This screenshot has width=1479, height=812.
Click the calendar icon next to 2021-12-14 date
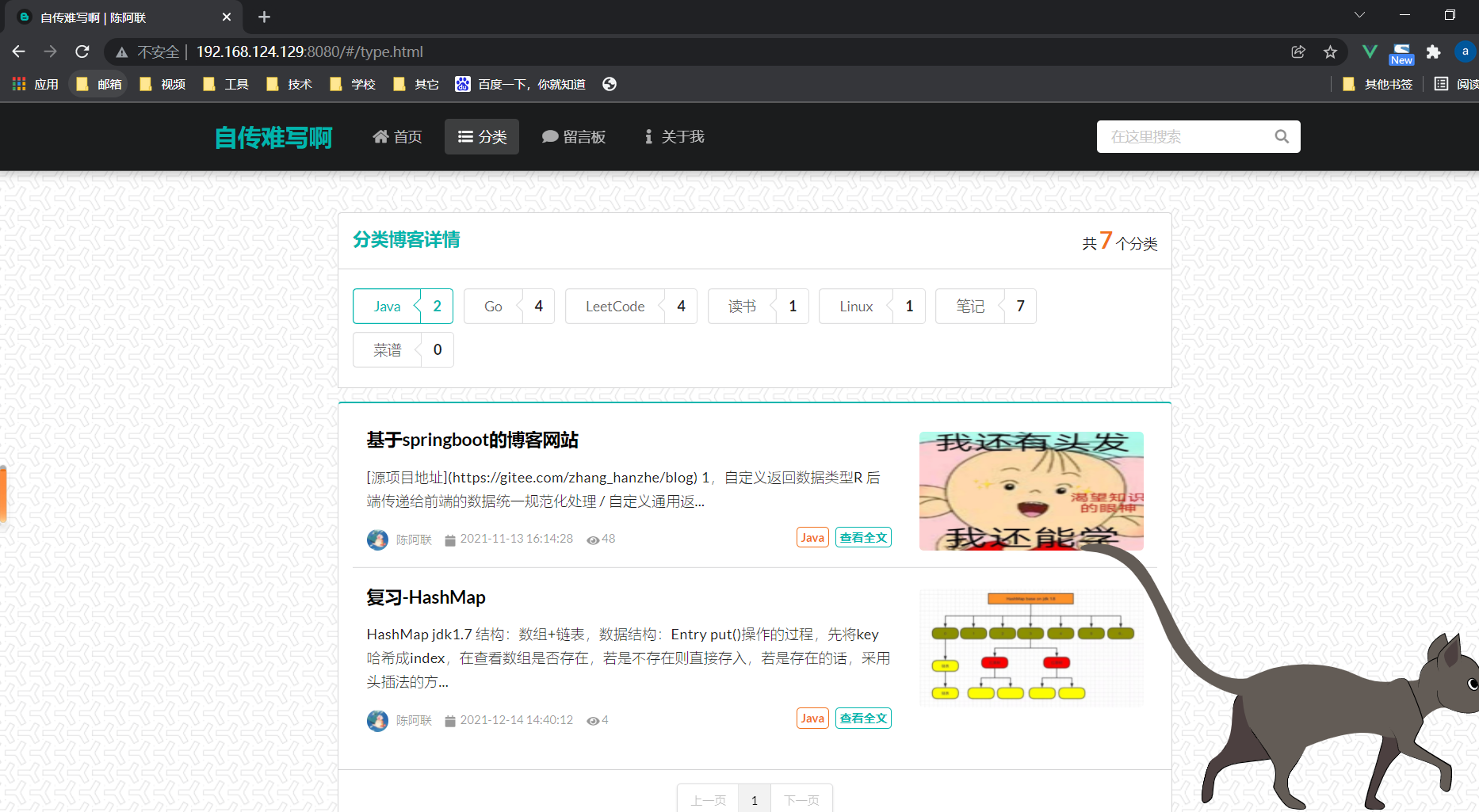(450, 720)
